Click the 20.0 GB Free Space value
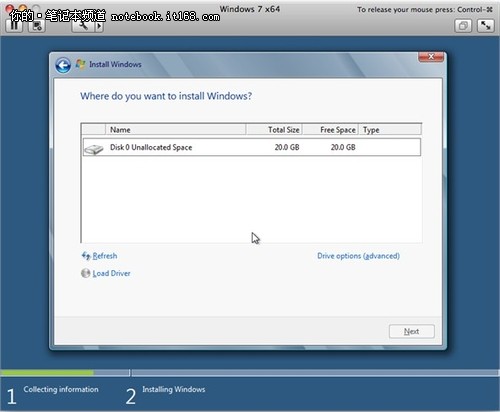Image resolution: width=500 pixels, height=412 pixels. (343, 147)
